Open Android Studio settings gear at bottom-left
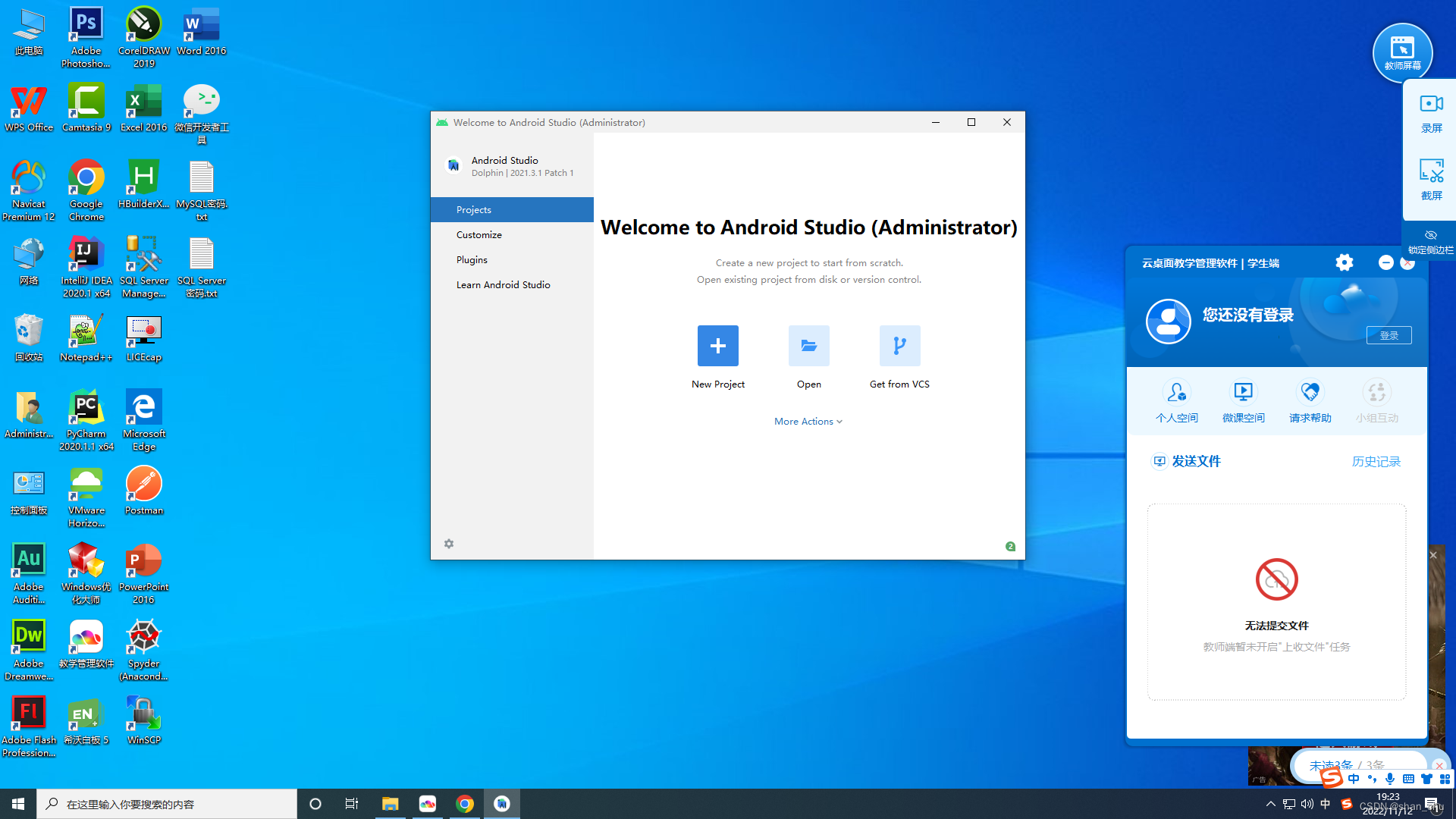Viewport: 1456px width, 819px height. click(x=449, y=544)
